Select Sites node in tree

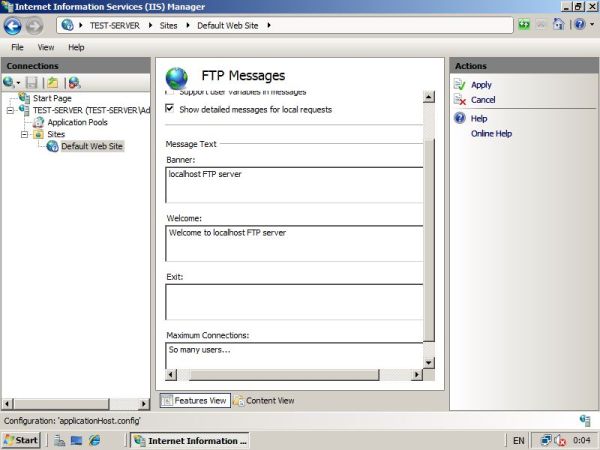pos(56,134)
